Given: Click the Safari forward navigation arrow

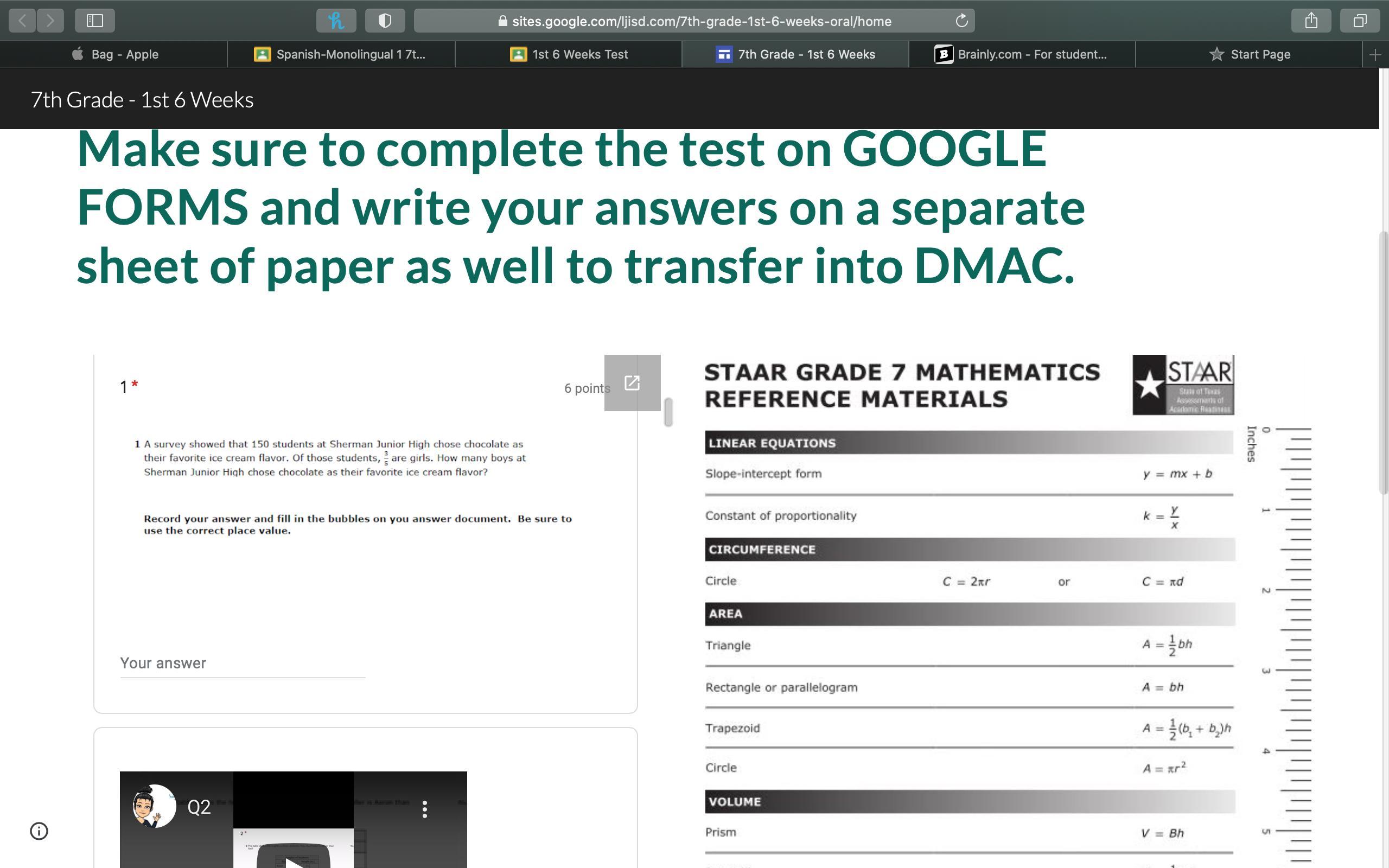Looking at the screenshot, I should coord(50,21).
